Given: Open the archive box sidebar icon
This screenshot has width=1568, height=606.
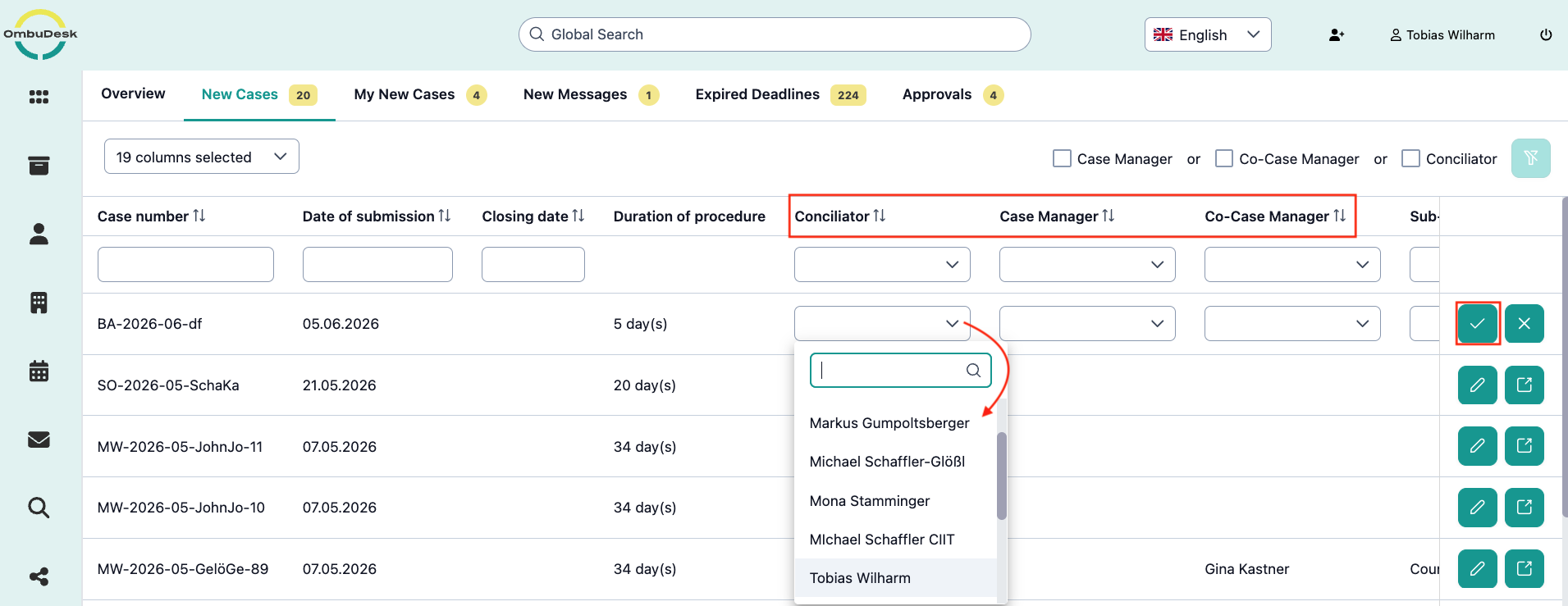Looking at the screenshot, I should coord(39,166).
